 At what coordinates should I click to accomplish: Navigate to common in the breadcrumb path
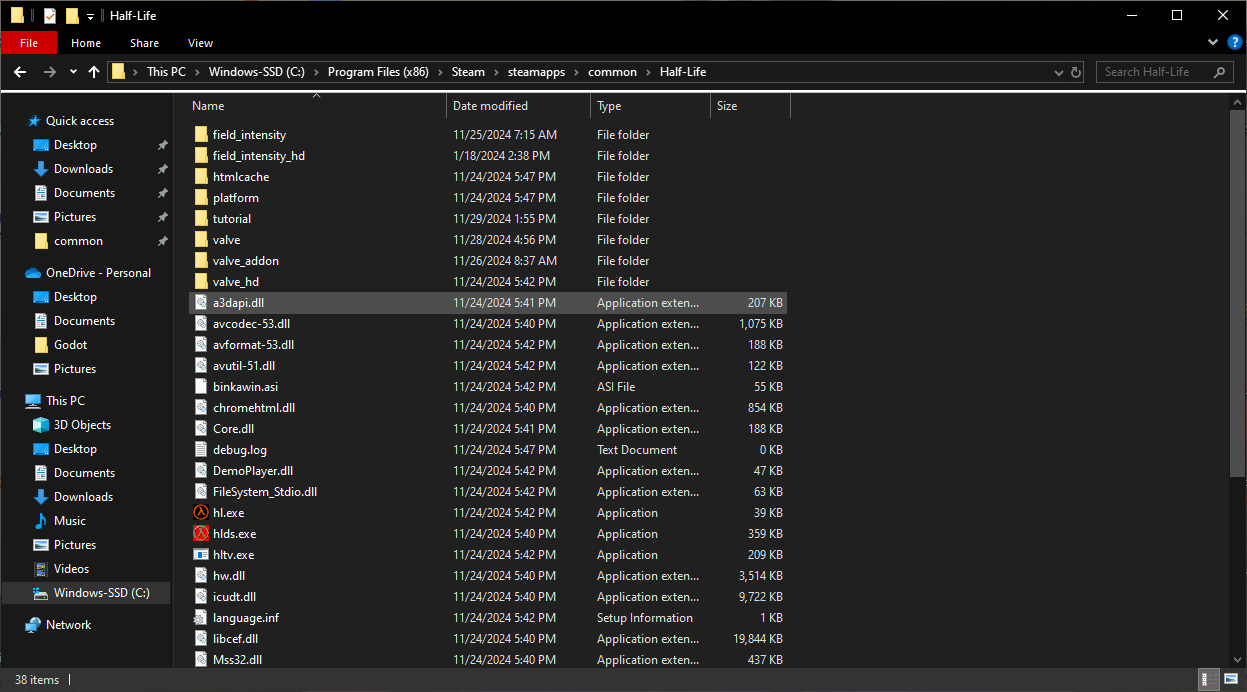pyautogui.click(x=612, y=72)
